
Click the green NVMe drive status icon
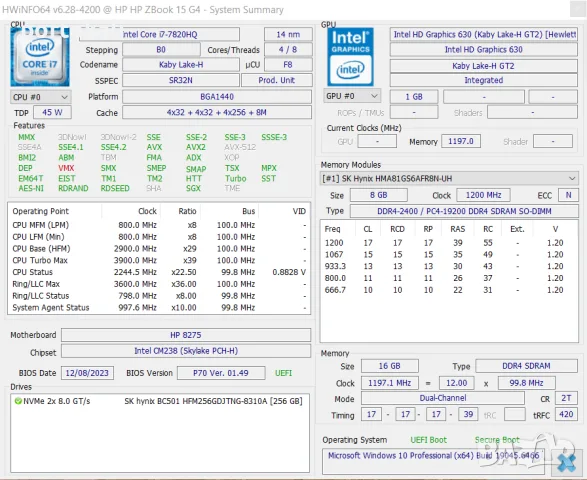18,401
